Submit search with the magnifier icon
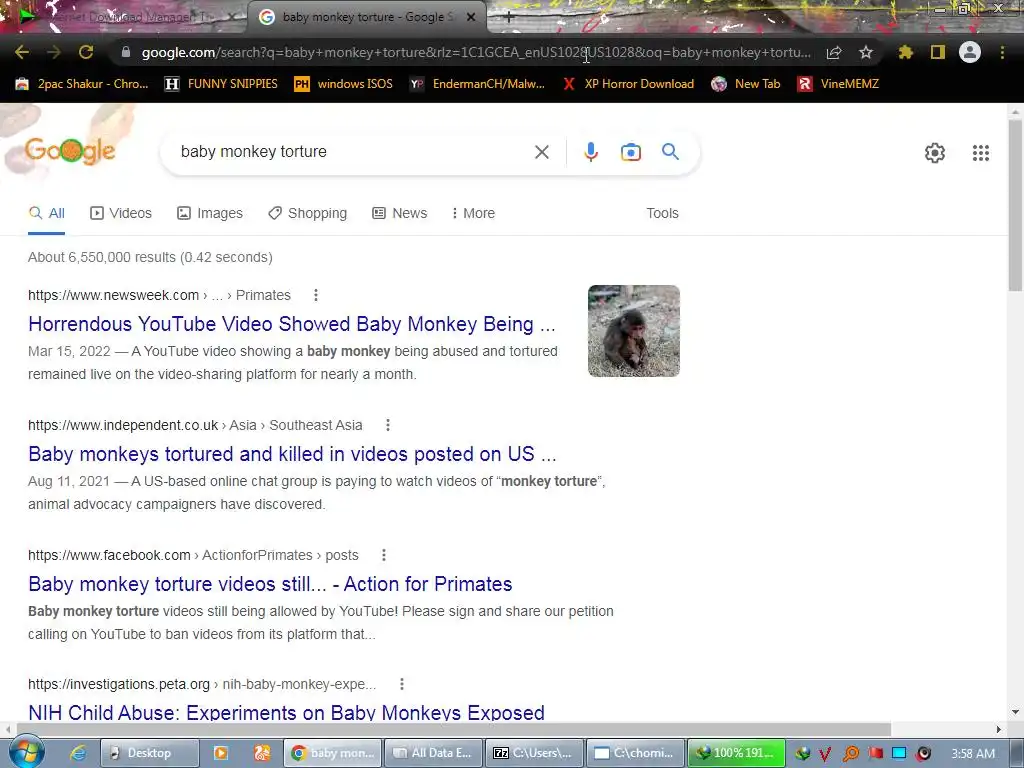The width and height of the screenshot is (1024, 768). pos(670,152)
